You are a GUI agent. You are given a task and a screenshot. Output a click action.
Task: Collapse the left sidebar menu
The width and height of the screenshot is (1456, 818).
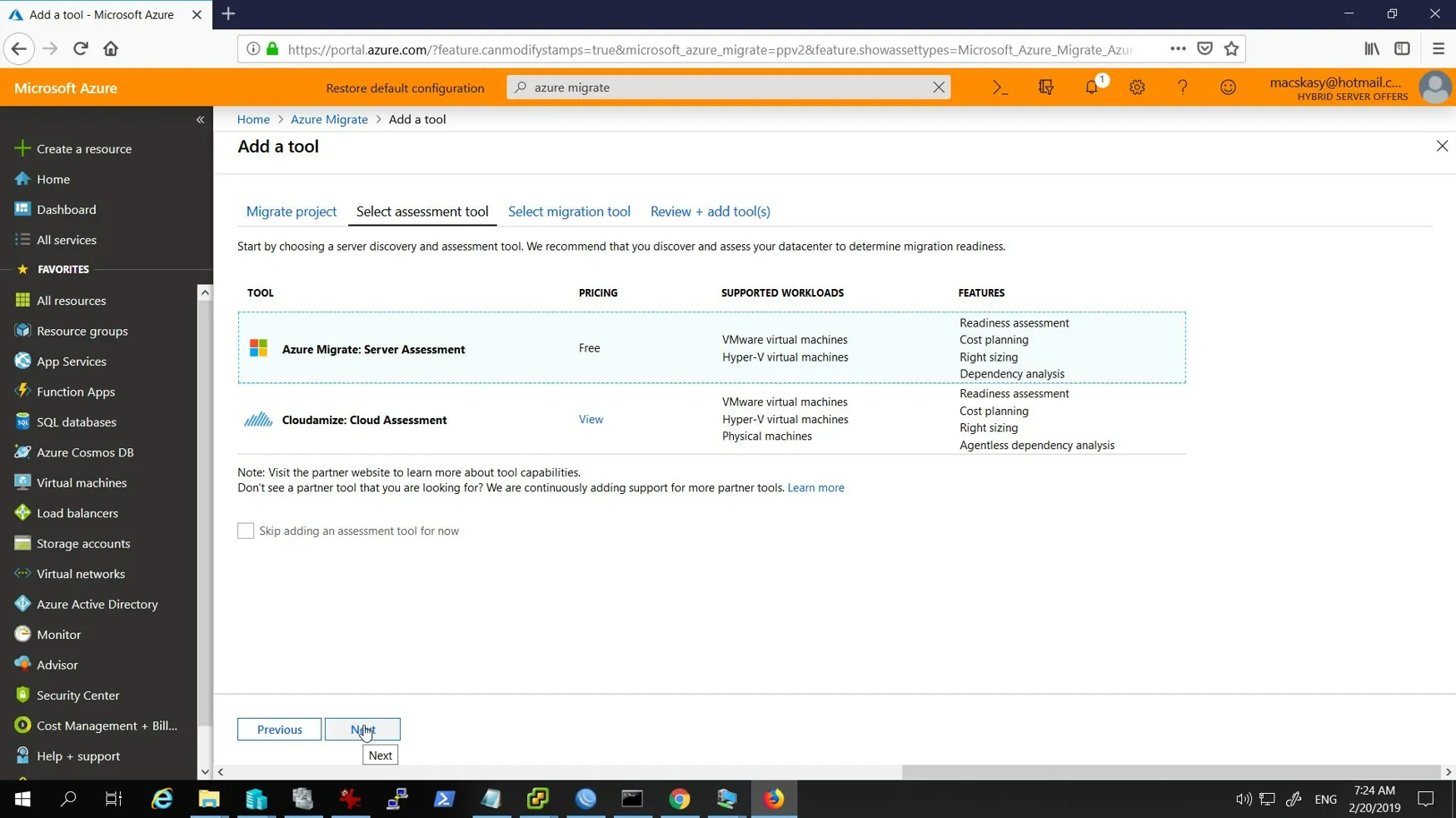pos(200,120)
